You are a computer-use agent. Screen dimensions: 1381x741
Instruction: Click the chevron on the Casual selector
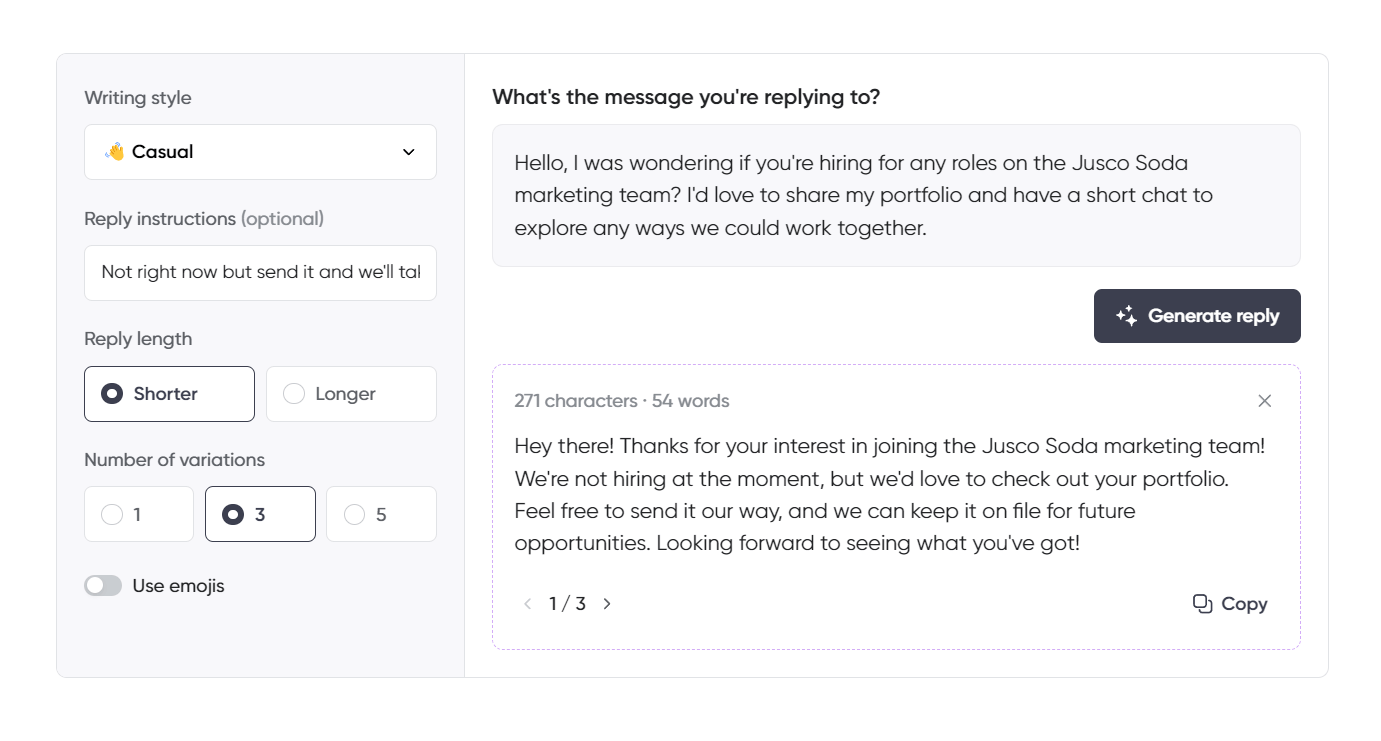[x=408, y=151]
